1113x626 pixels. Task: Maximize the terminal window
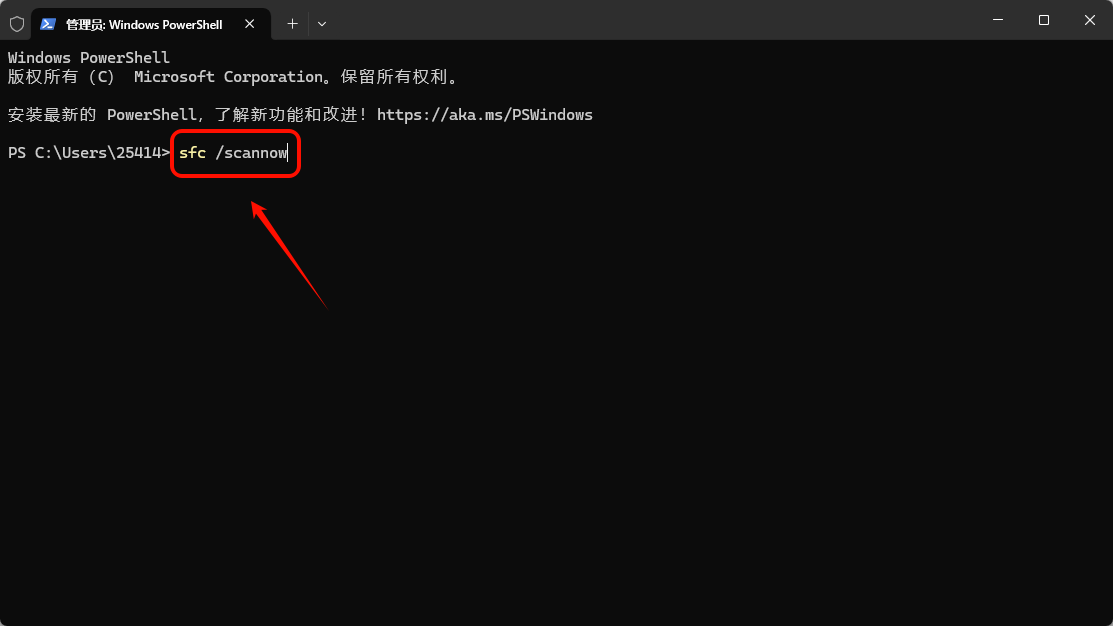point(1043,20)
